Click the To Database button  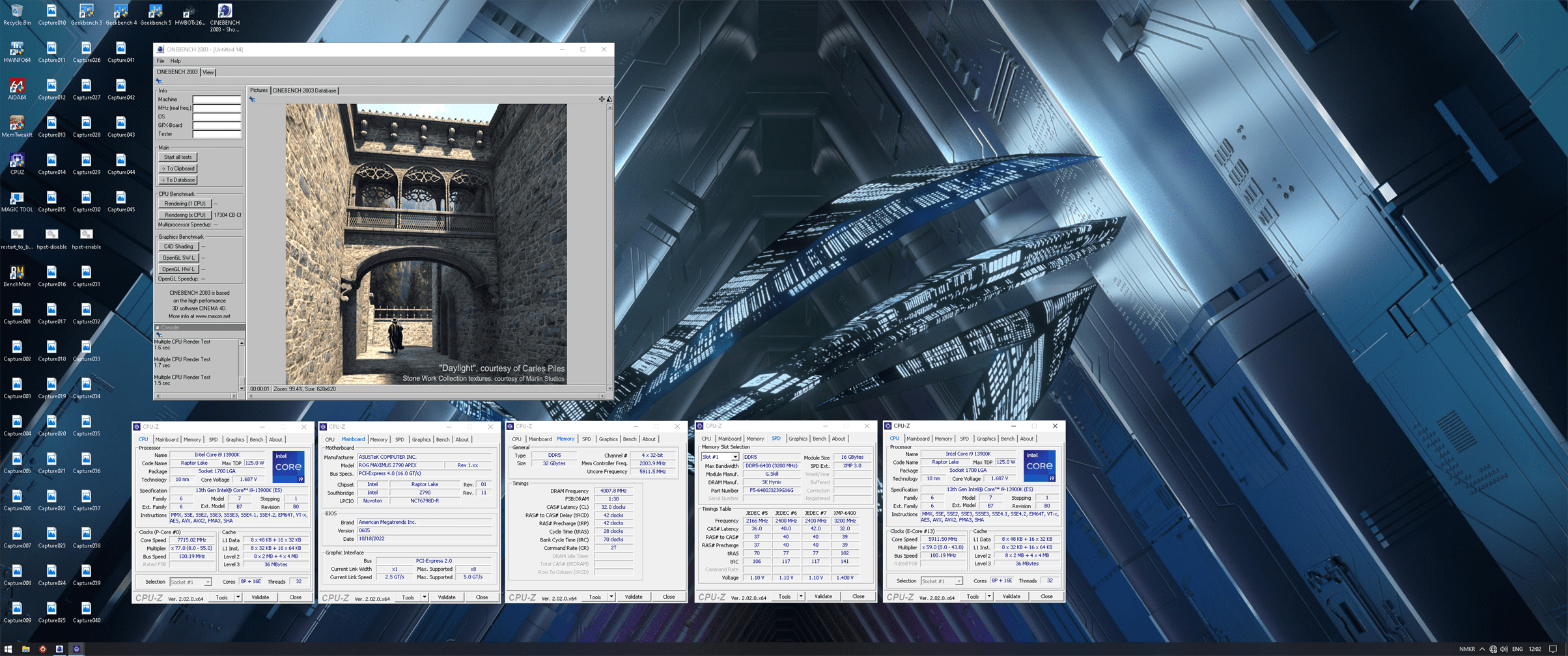(x=178, y=180)
